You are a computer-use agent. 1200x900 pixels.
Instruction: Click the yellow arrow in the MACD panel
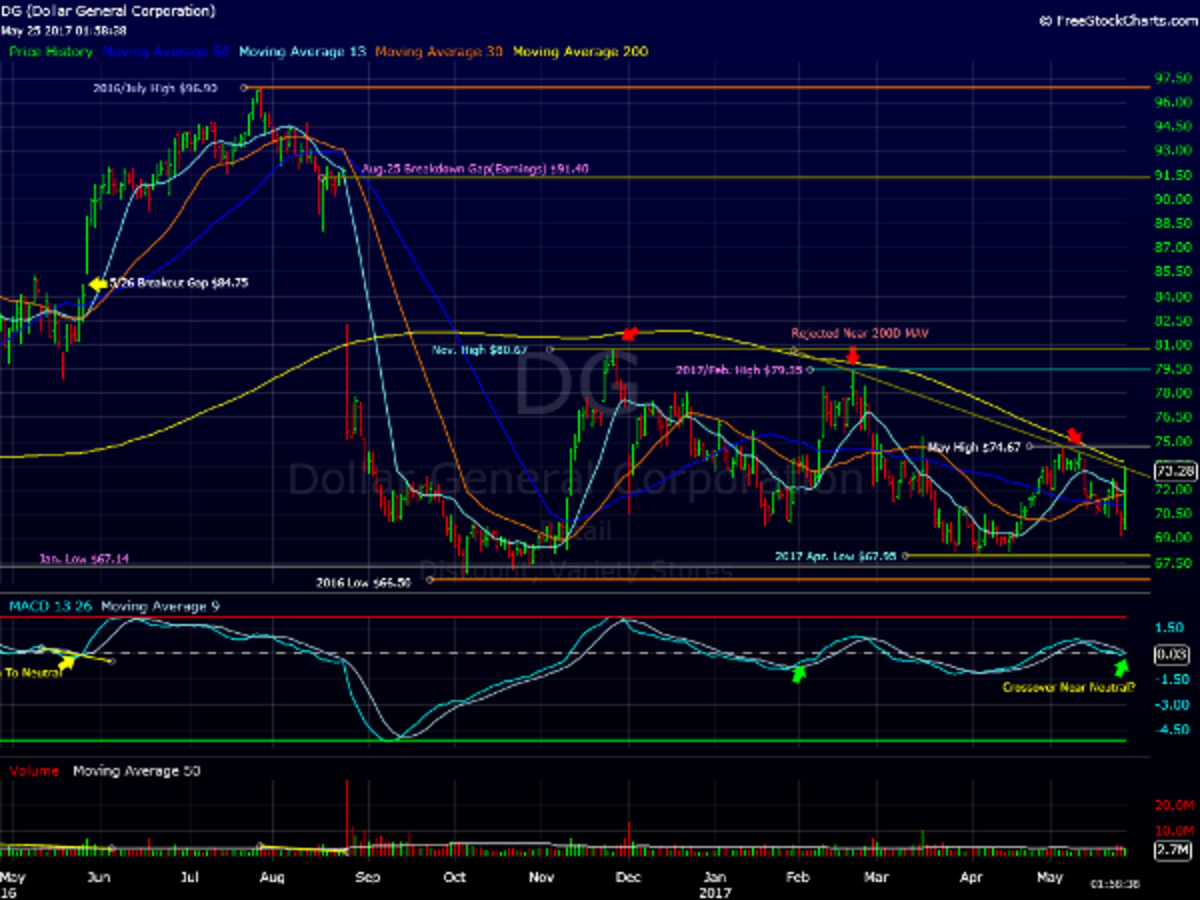[x=67, y=661]
